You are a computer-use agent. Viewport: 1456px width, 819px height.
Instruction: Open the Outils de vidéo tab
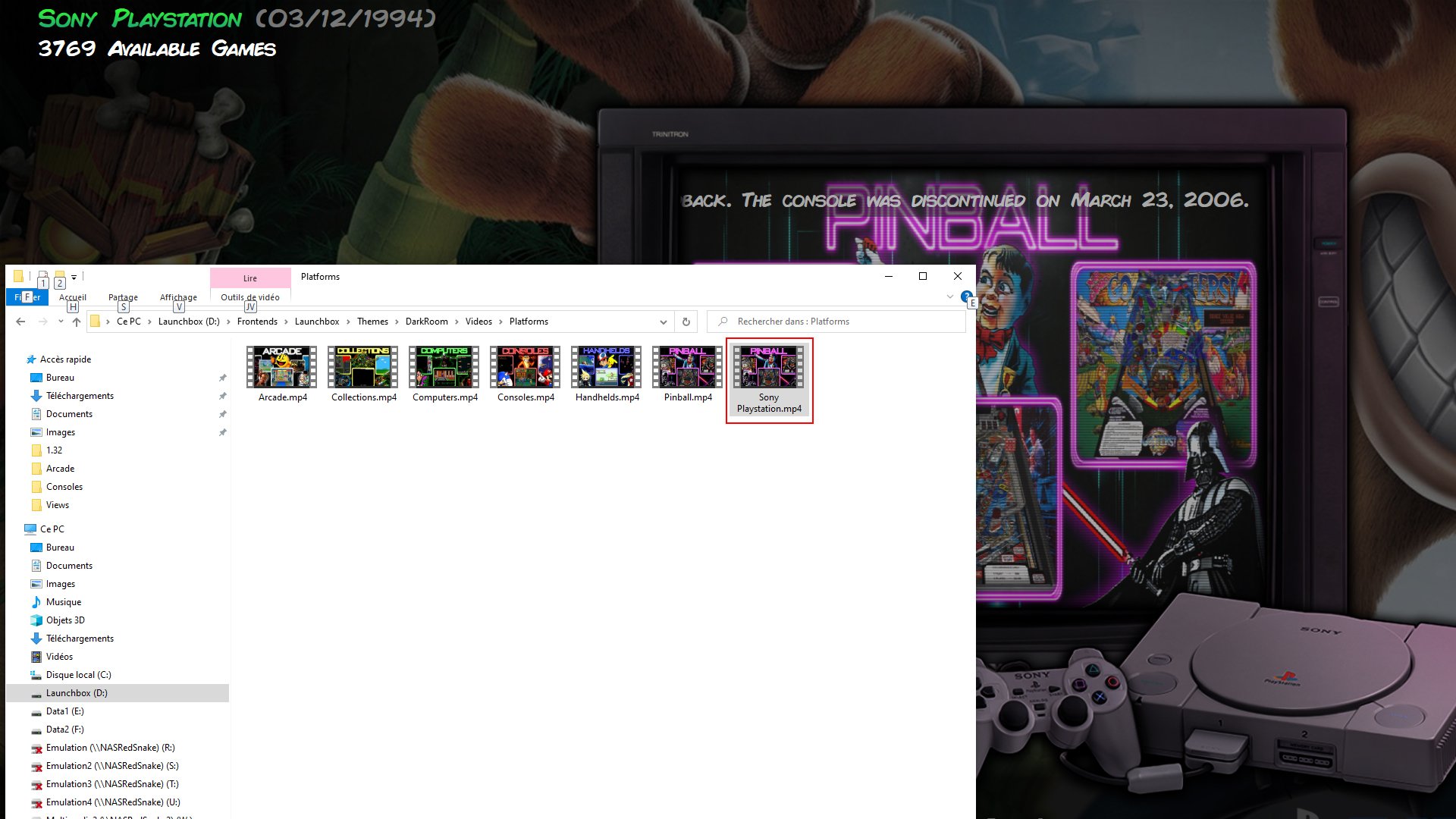(250, 297)
